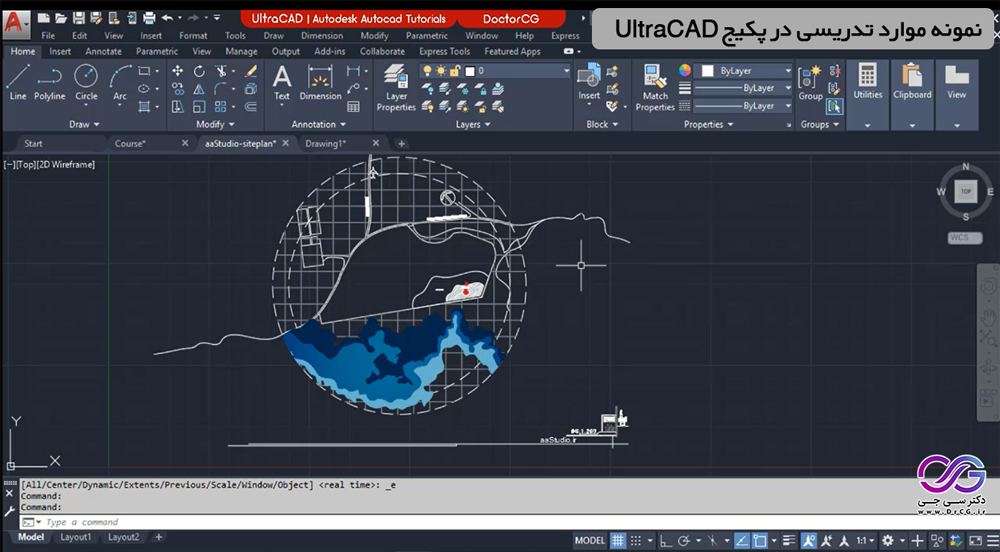Select the Arc tool
The width and height of the screenshot is (1000, 552).
click(120, 83)
